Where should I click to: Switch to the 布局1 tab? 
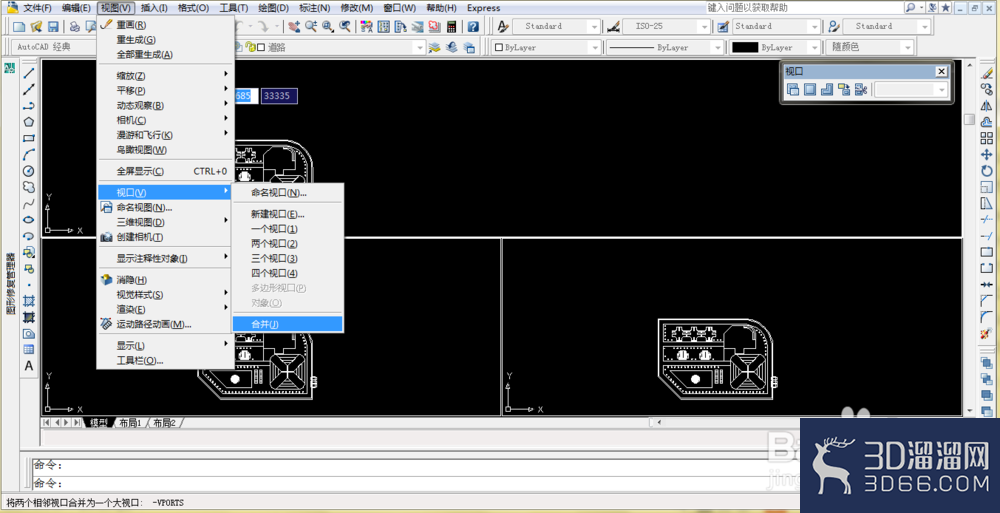click(x=130, y=423)
